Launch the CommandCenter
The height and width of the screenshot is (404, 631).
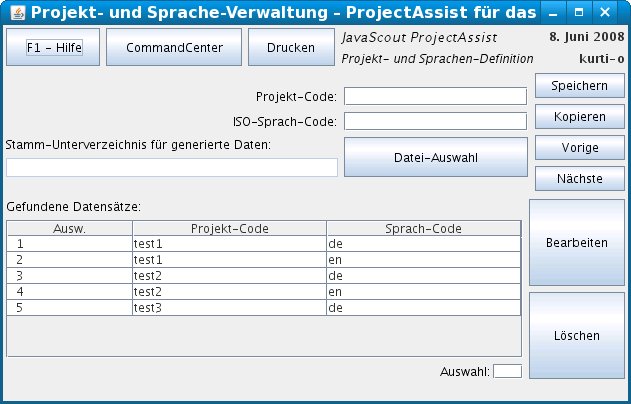coord(174,47)
